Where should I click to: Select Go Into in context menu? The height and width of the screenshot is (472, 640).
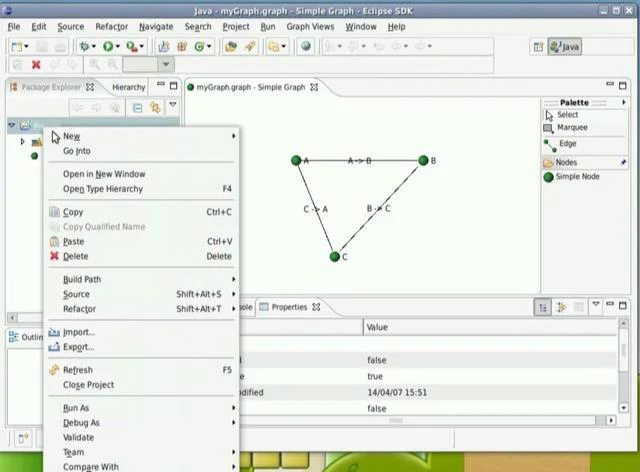coord(141,151)
